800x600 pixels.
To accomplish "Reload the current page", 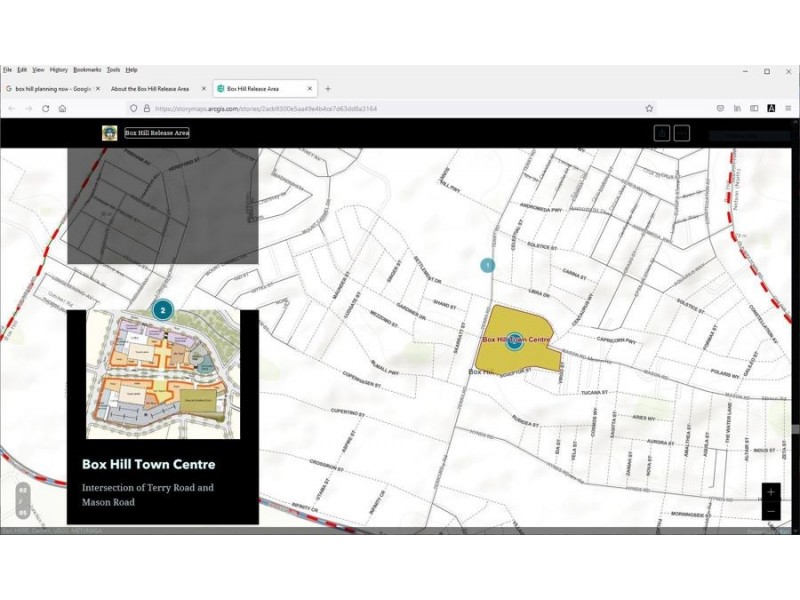I will click(45, 108).
